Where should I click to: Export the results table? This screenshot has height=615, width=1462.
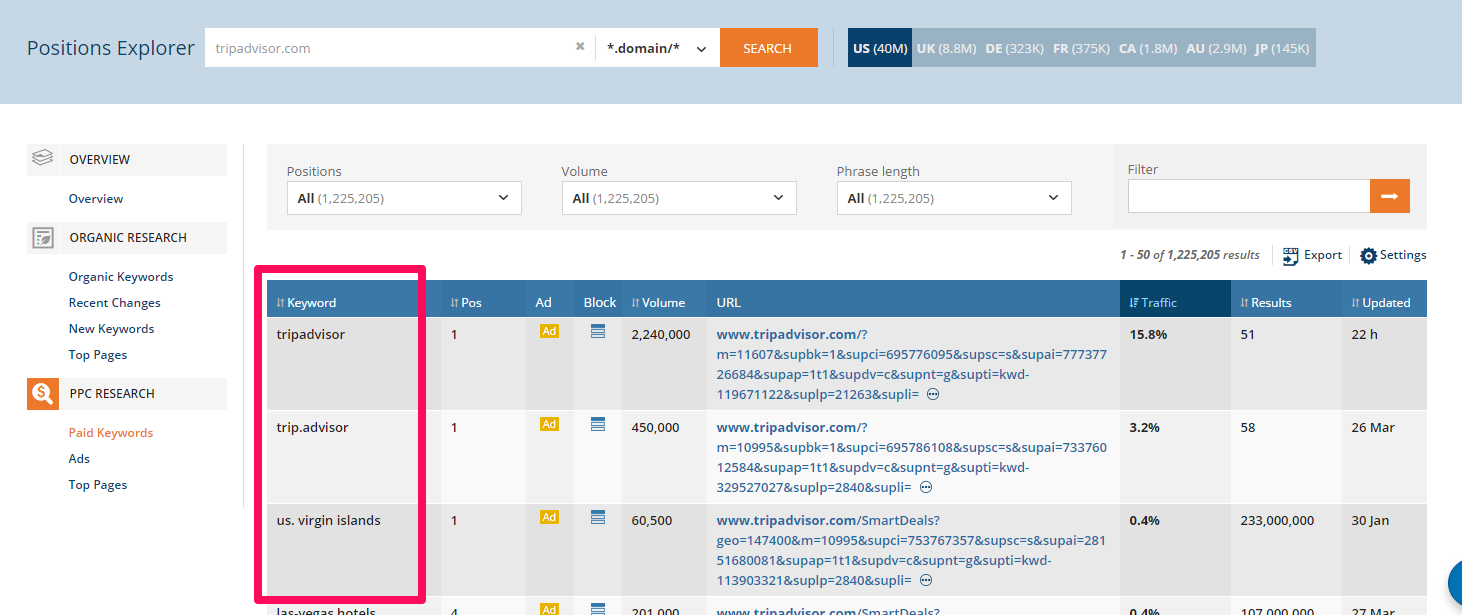(x=1312, y=255)
